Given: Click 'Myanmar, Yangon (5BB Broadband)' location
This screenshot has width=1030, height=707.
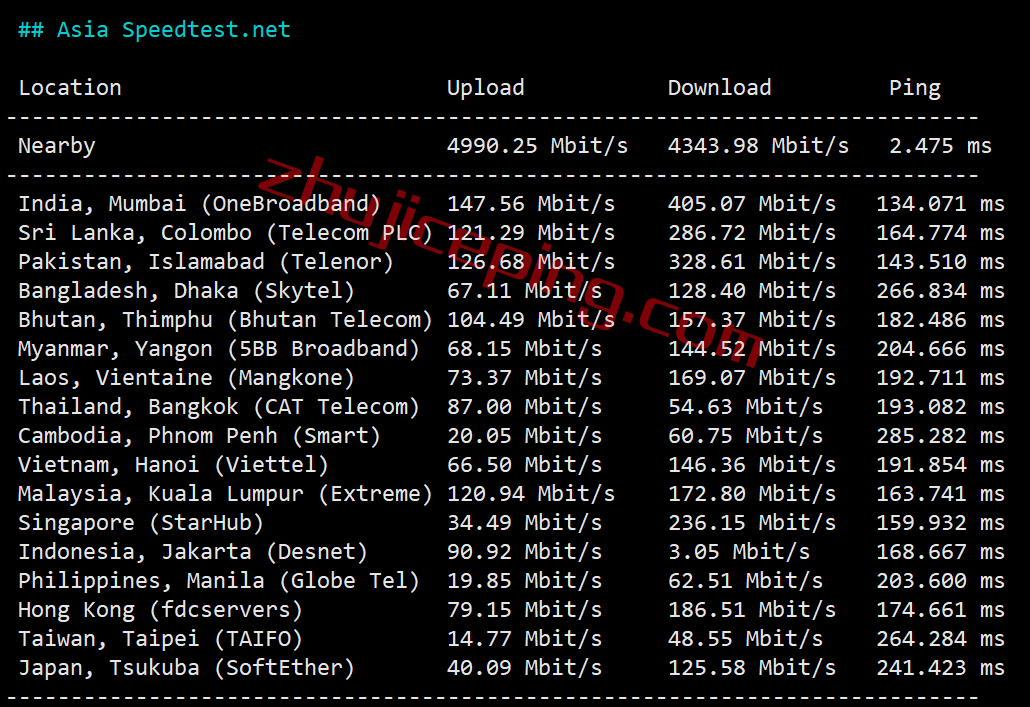Looking at the screenshot, I should click(219, 349).
